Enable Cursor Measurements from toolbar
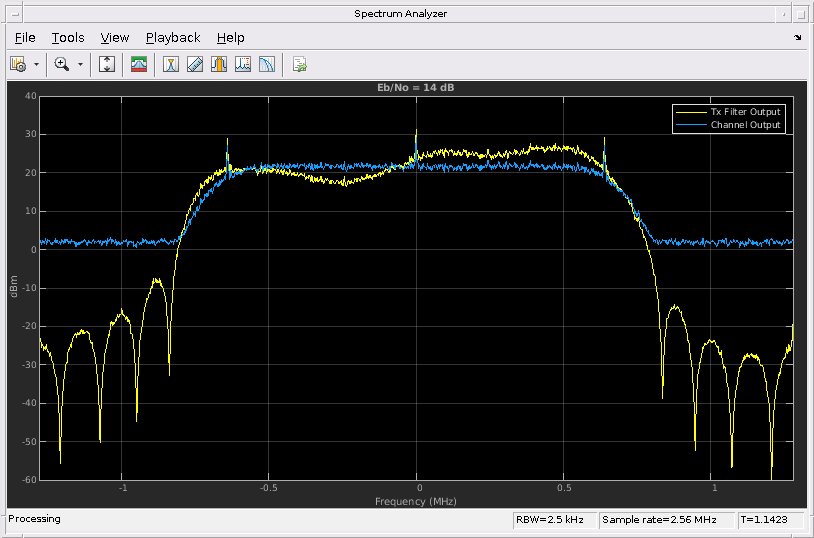This screenshot has height=538, width=814. click(171, 64)
